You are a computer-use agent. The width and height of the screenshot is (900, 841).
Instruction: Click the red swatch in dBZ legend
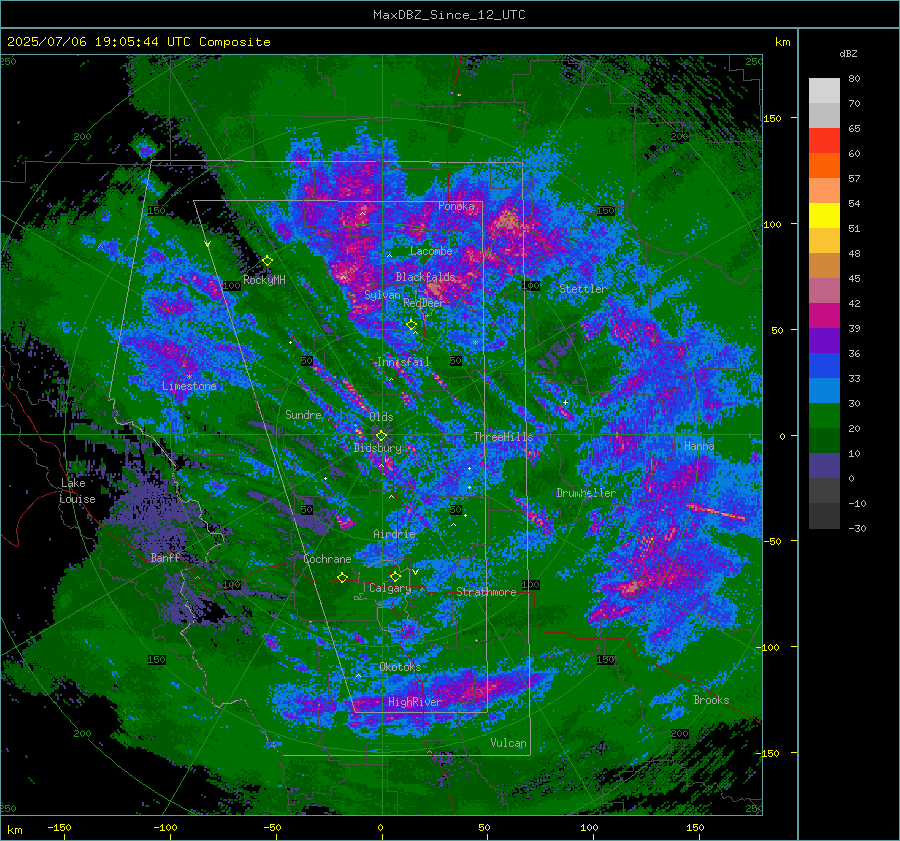click(824, 141)
